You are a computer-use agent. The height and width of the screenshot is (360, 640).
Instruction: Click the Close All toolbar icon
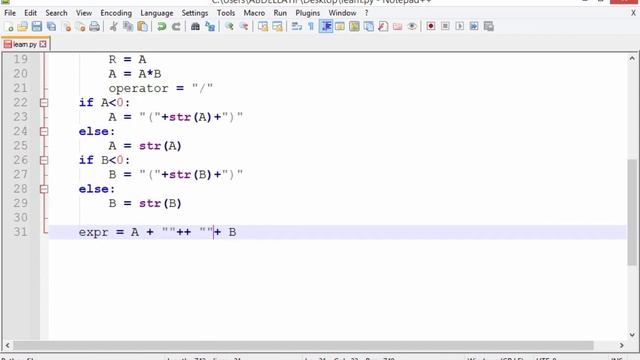[x=80, y=27]
